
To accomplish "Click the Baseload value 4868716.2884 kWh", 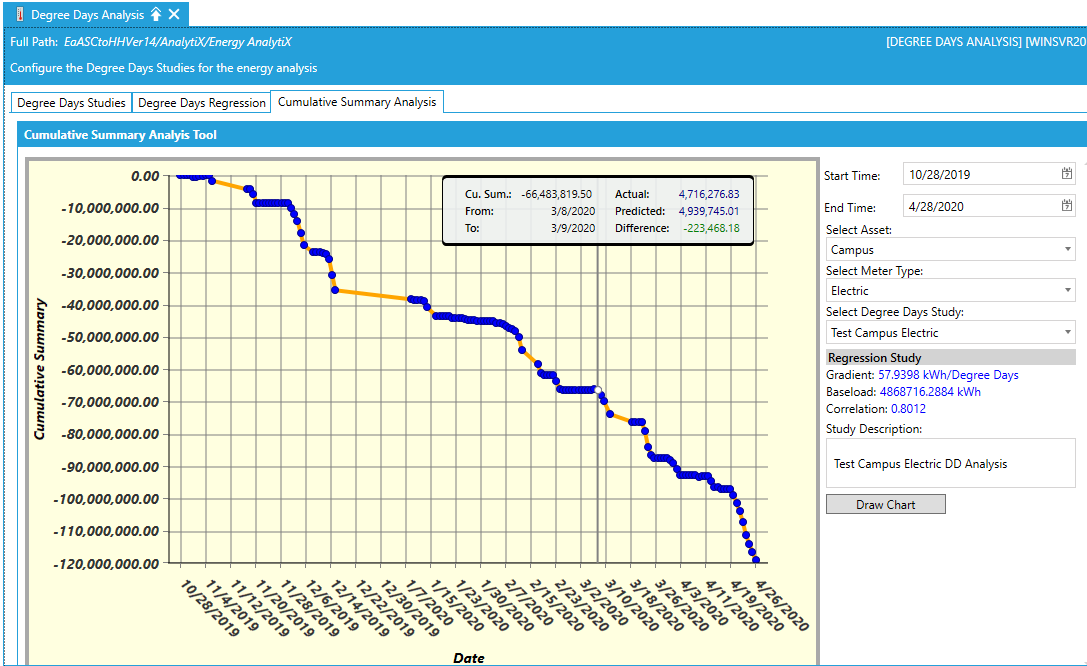I will [930, 392].
